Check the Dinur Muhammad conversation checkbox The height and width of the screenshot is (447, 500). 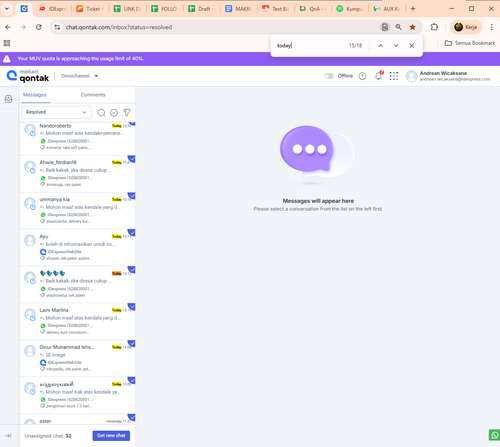pyautogui.click(x=132, y=344)
